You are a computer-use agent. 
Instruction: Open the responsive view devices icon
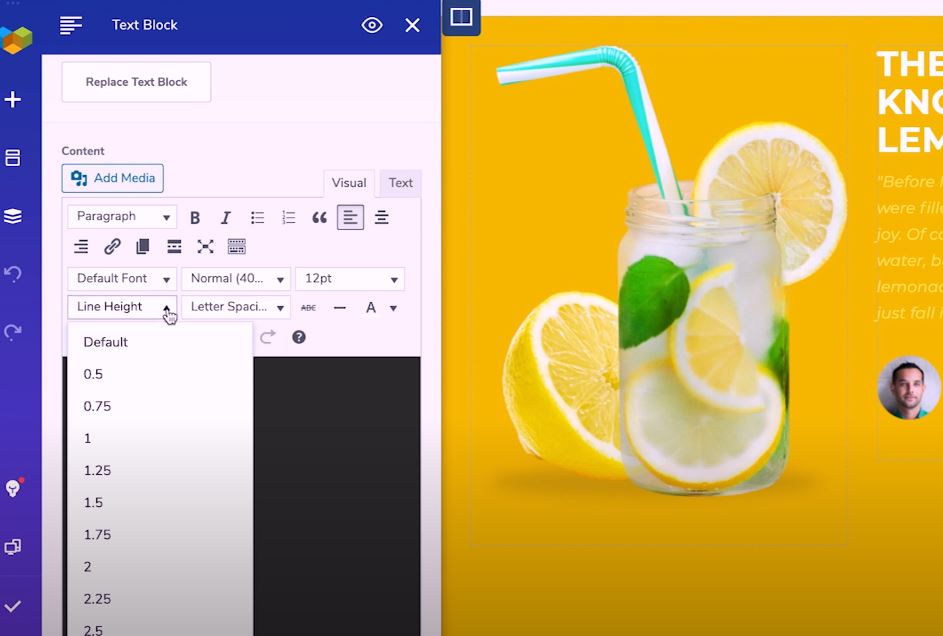coord(13,546)
